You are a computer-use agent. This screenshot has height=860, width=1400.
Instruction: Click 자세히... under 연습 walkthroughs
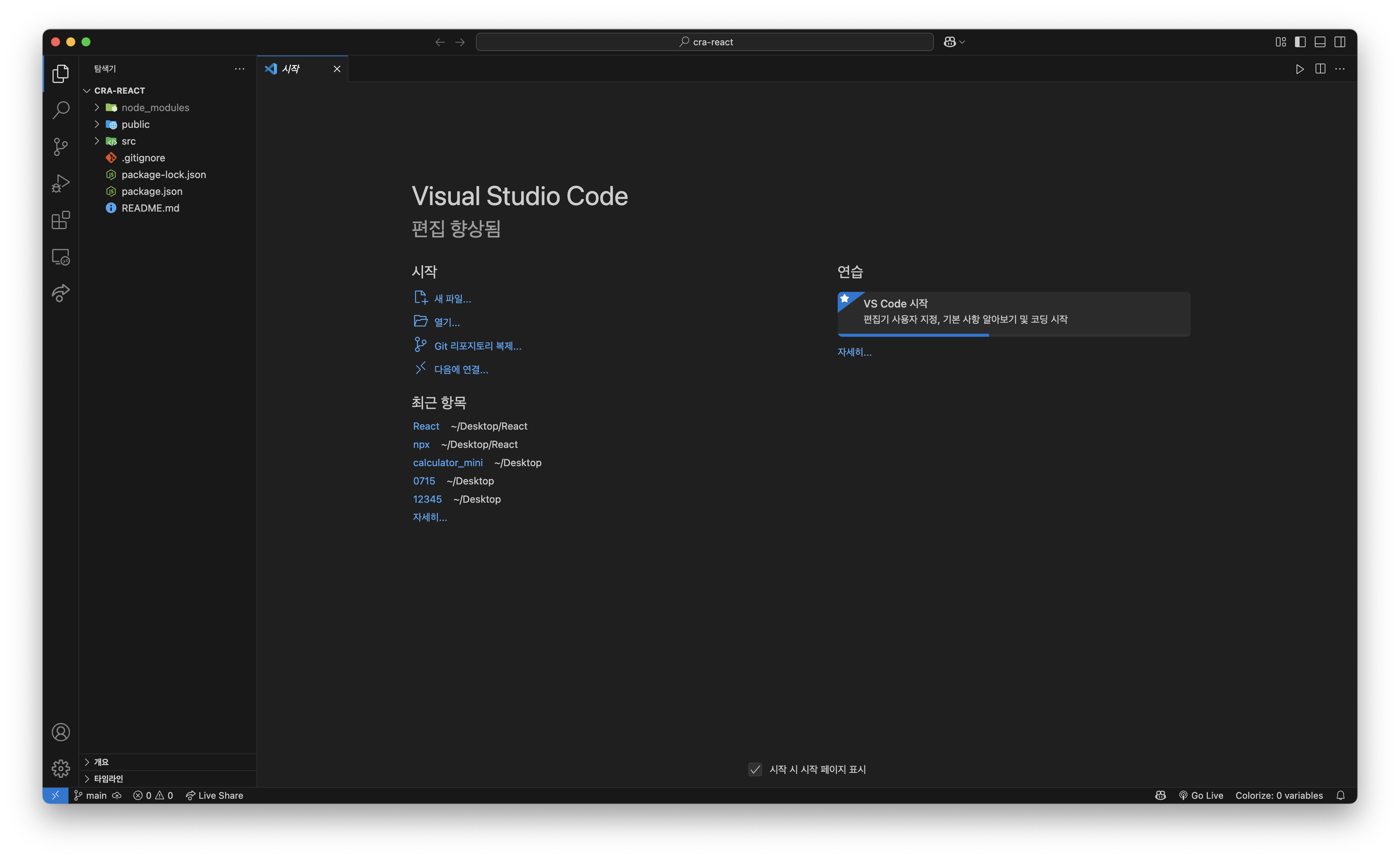click(854, 352)
